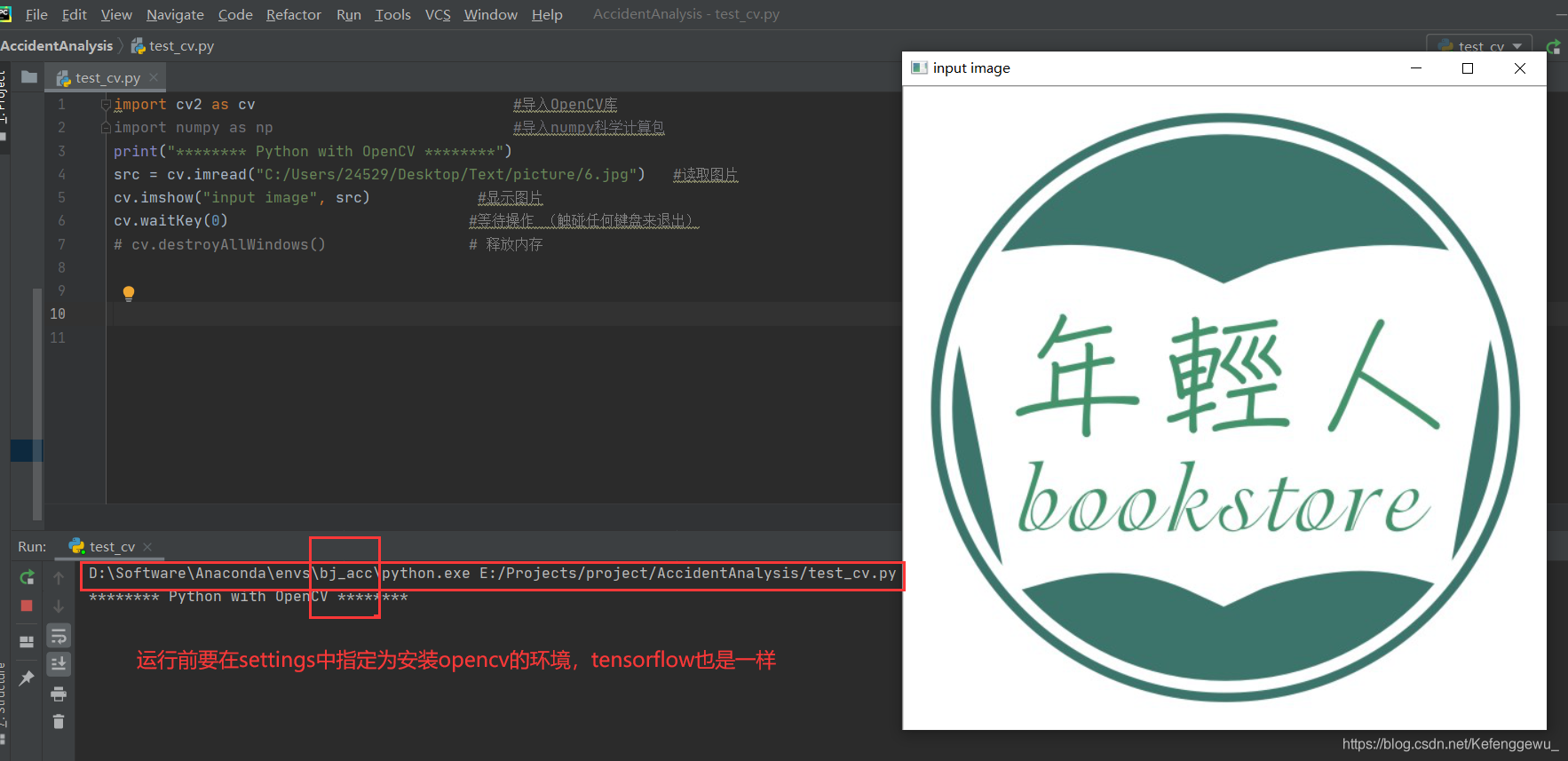The width and height of the screenshot is (1568, 761).
Task: Toggle soft-wrap in Run console
Action: tap(59, 636)
